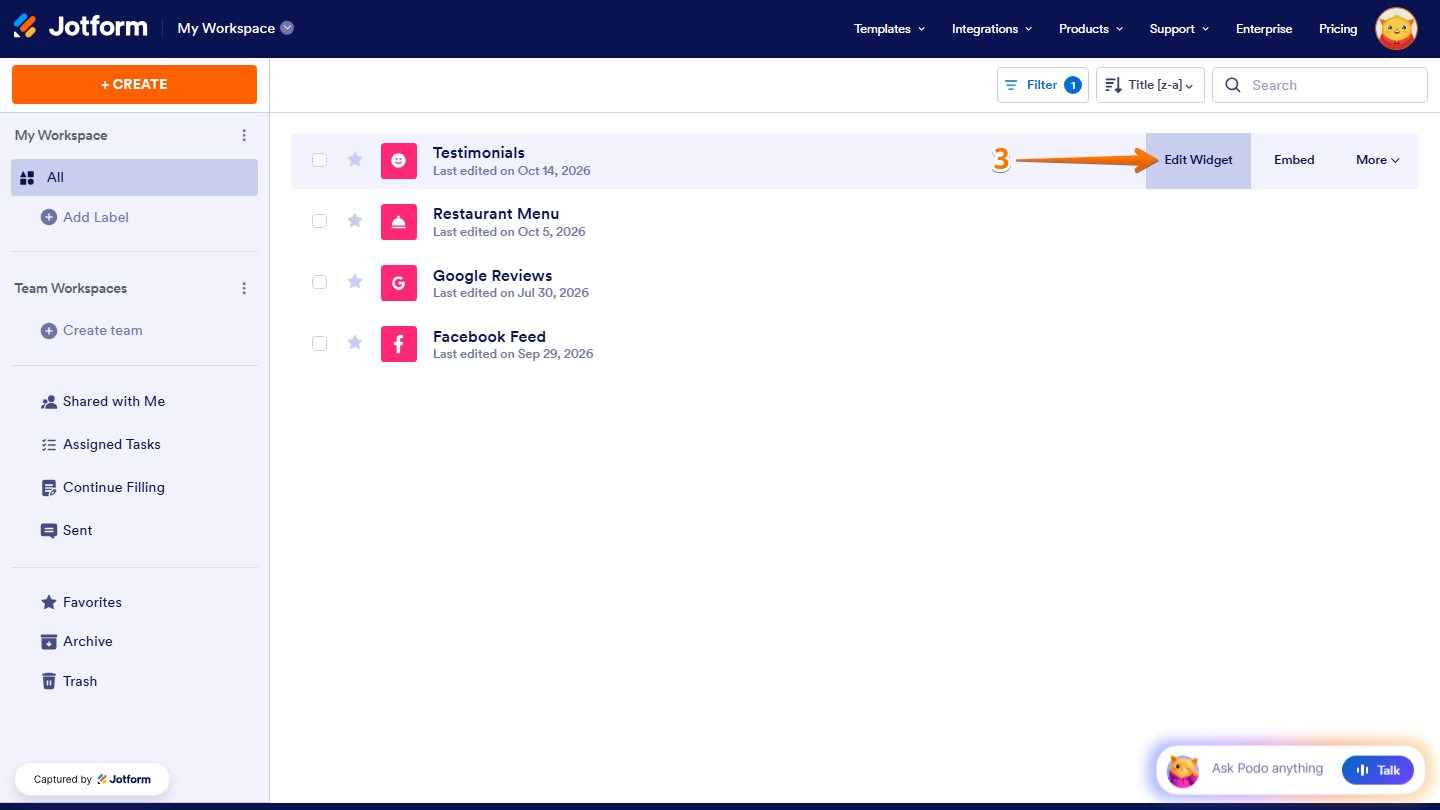
Task: Open the Templates dropdown menu
Action: (x=889, y=29)
